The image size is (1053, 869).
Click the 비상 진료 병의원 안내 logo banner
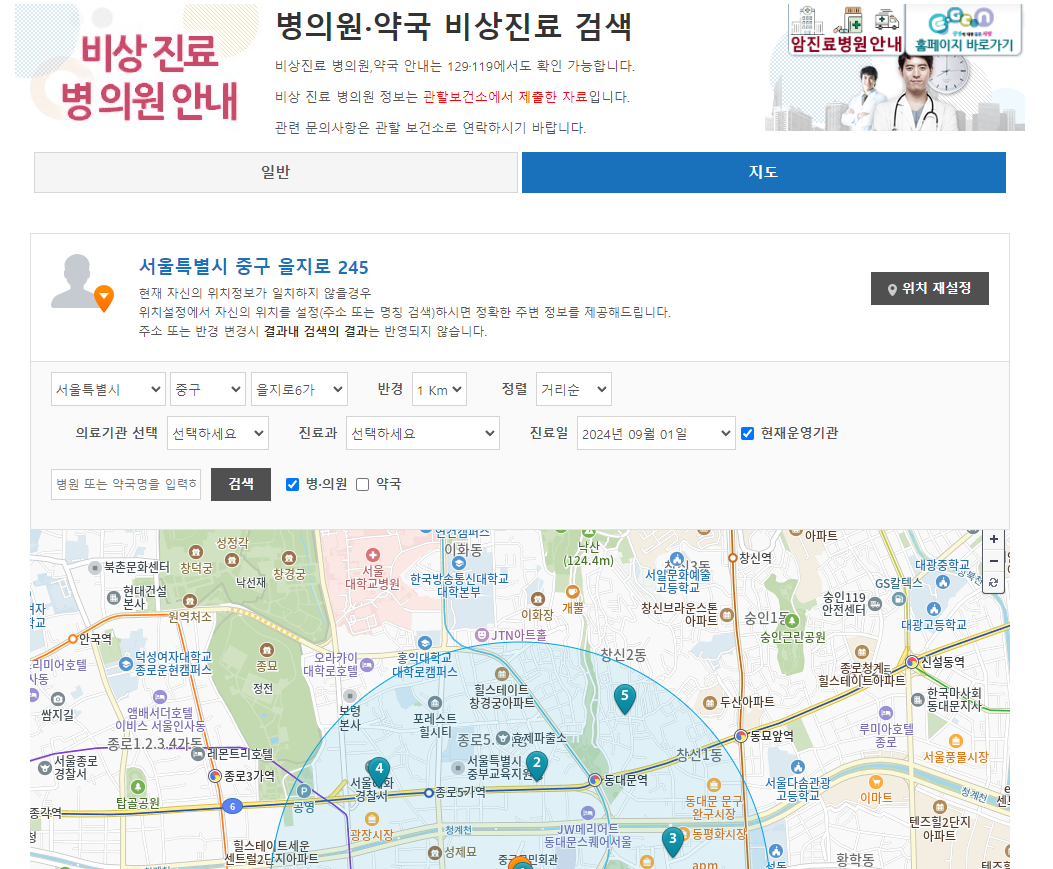[137, 67]
